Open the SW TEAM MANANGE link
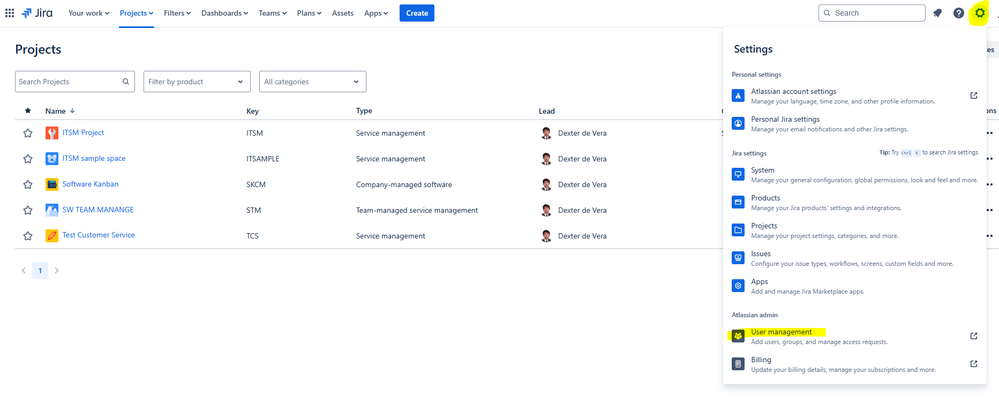The height and width of the screenshot is (417, 999). [98, 209]
